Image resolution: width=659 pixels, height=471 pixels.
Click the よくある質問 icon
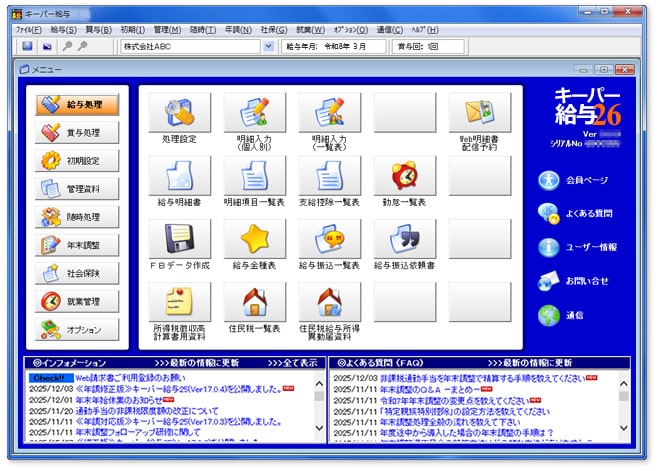click(x=549, y=213)
